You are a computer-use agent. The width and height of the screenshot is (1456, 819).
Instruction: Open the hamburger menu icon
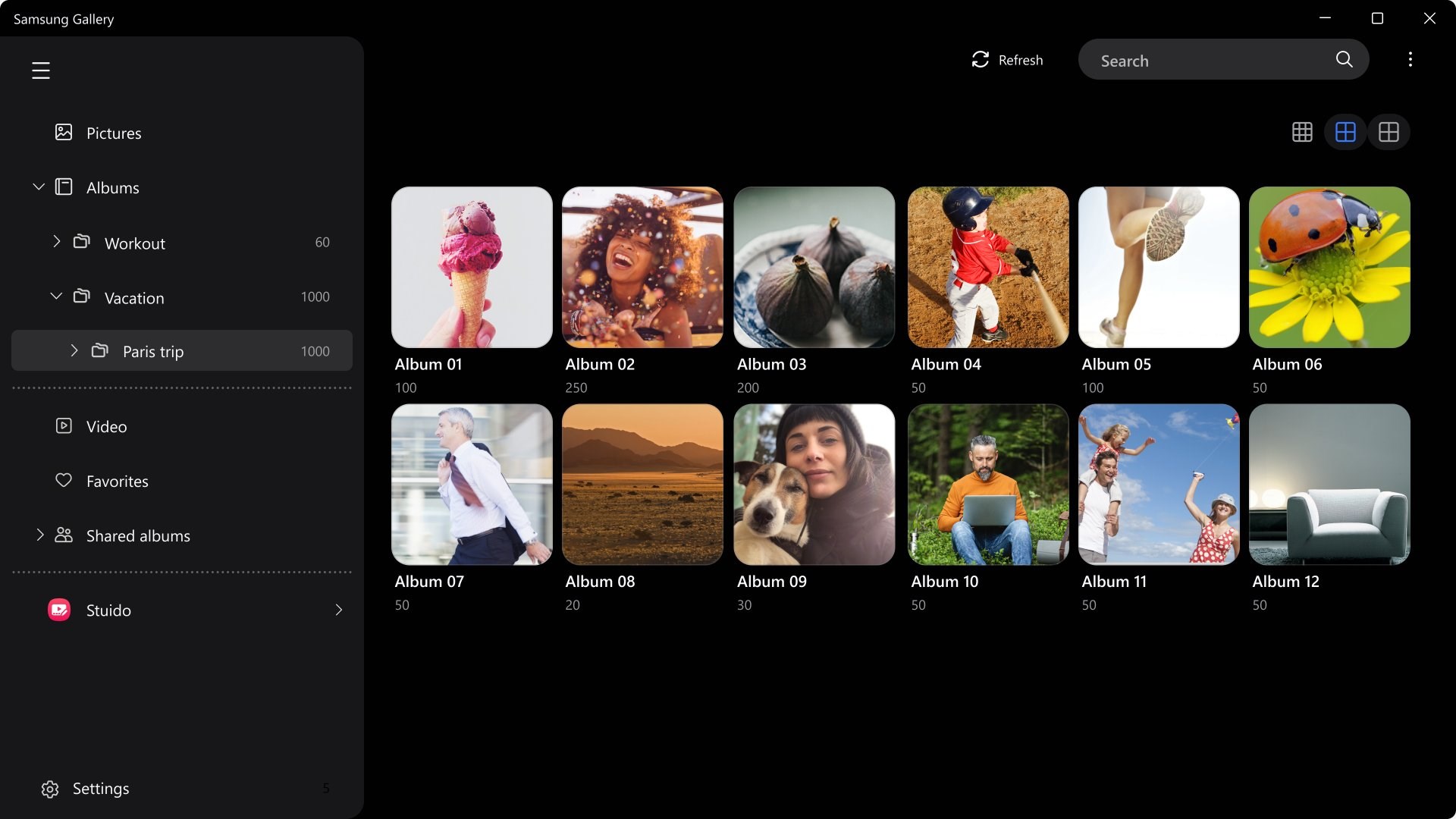pyautogui.click(x=41, y=71)
